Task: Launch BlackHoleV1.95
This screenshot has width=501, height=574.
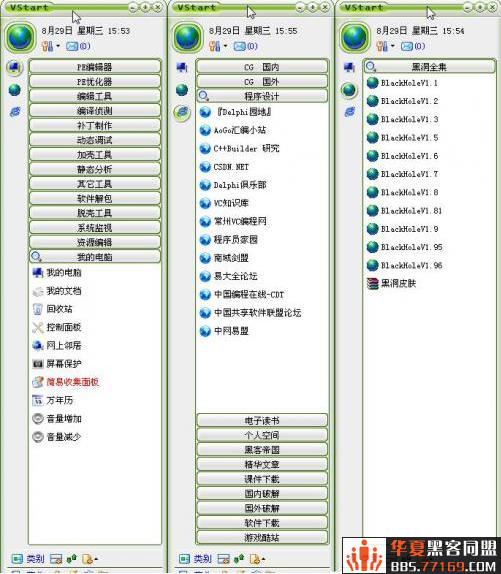Action: (x=404, y=247)
